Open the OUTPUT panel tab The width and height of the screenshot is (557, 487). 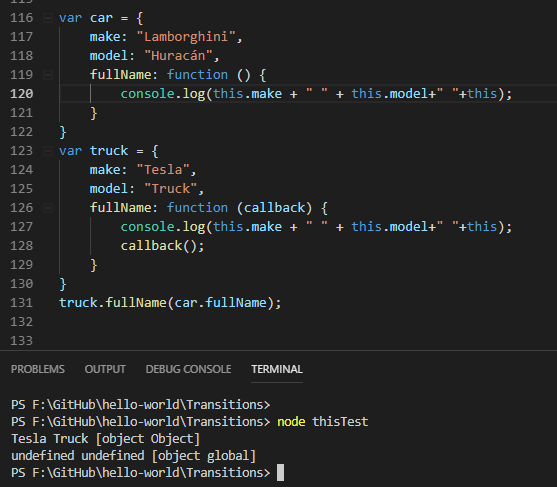point(105,369)
